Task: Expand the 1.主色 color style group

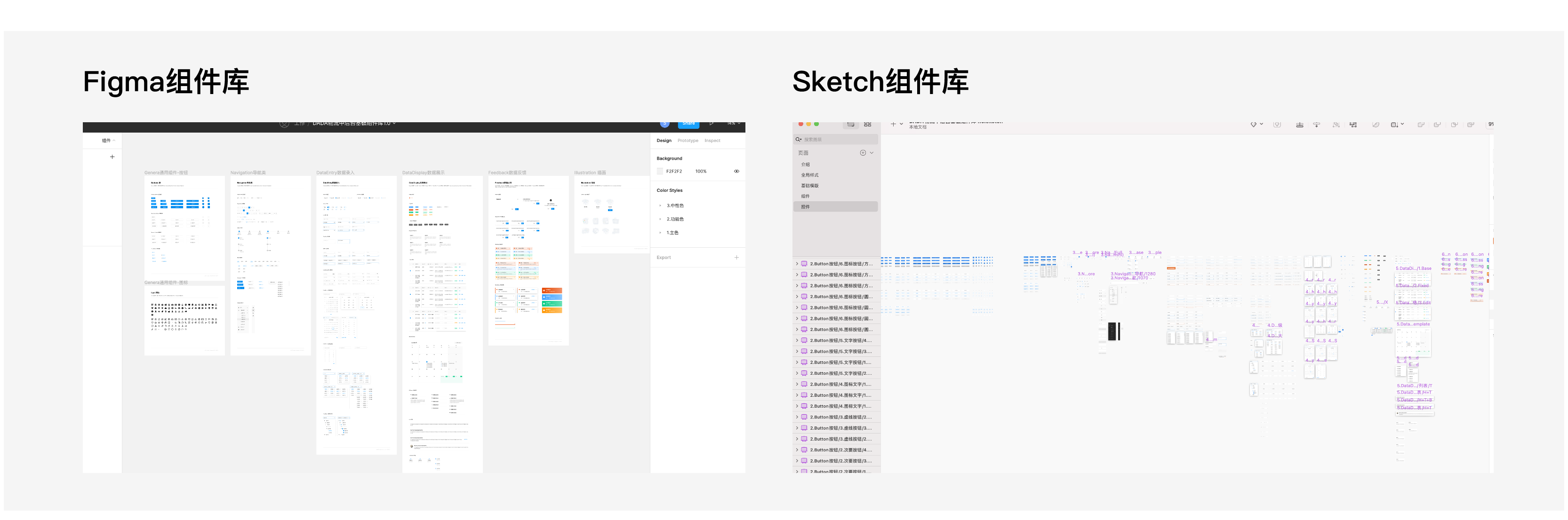Action: pos(660,233)
